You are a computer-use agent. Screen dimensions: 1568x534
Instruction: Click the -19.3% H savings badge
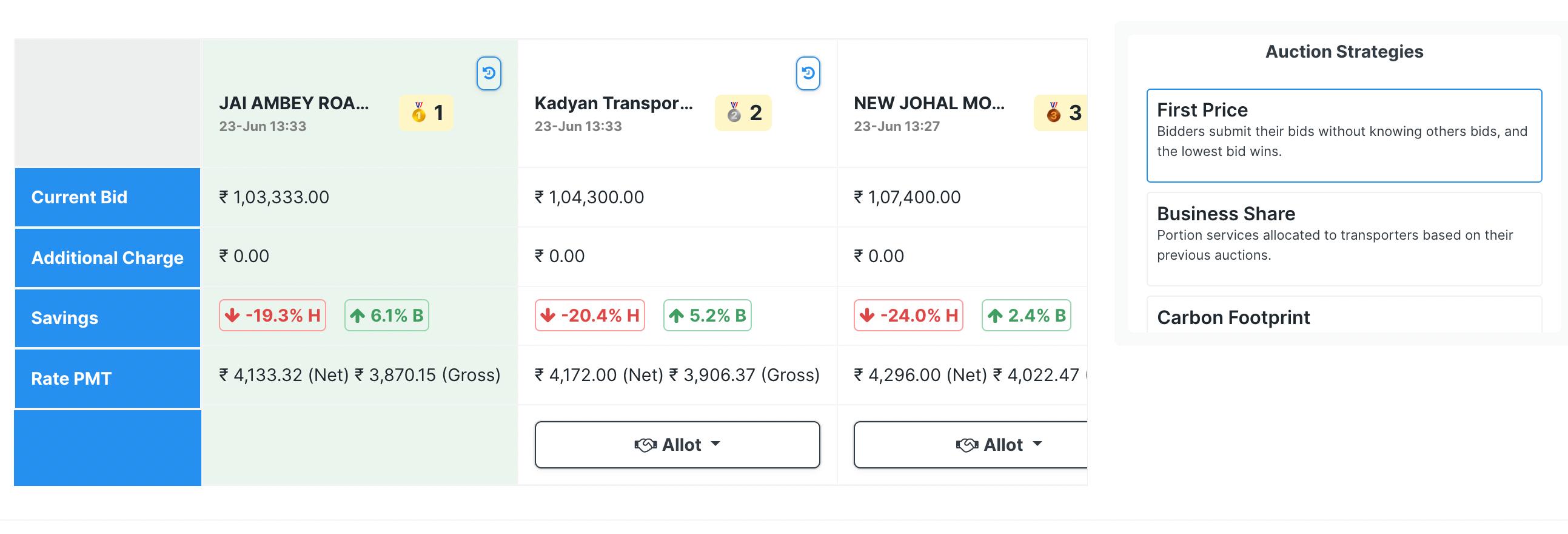[273, 316]
